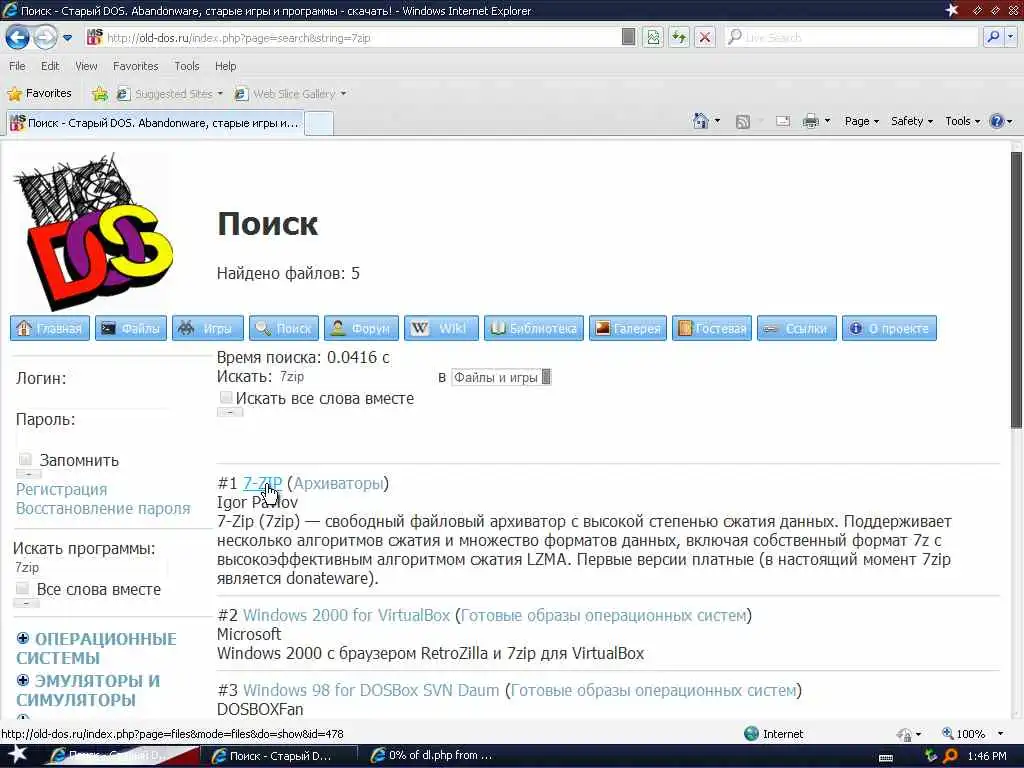Toggle Compatibility View icon
Screen dimensions: 1024x768
pos(652,37)
